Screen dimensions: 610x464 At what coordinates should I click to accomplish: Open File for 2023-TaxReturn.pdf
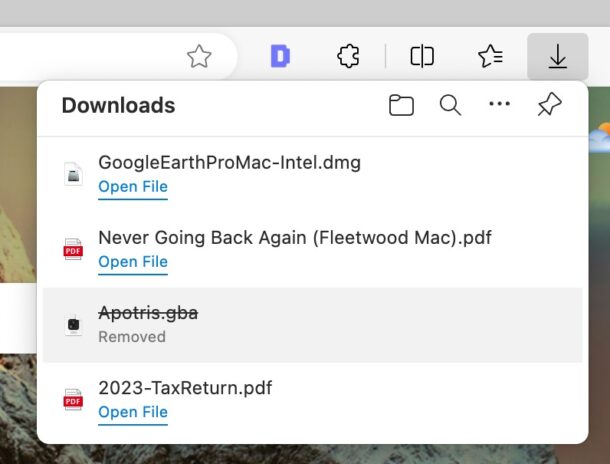click(133, 412)
